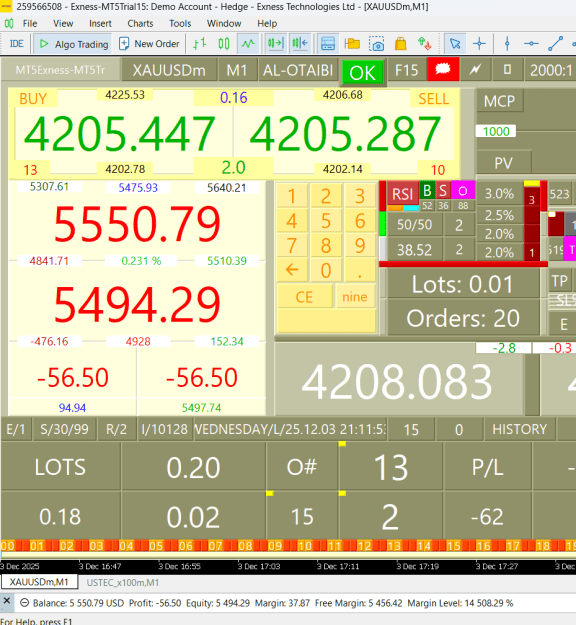Click the New Order button
The height and width of the screenshot is (625, 576).
pyautogui.click(x=149, y=44)
